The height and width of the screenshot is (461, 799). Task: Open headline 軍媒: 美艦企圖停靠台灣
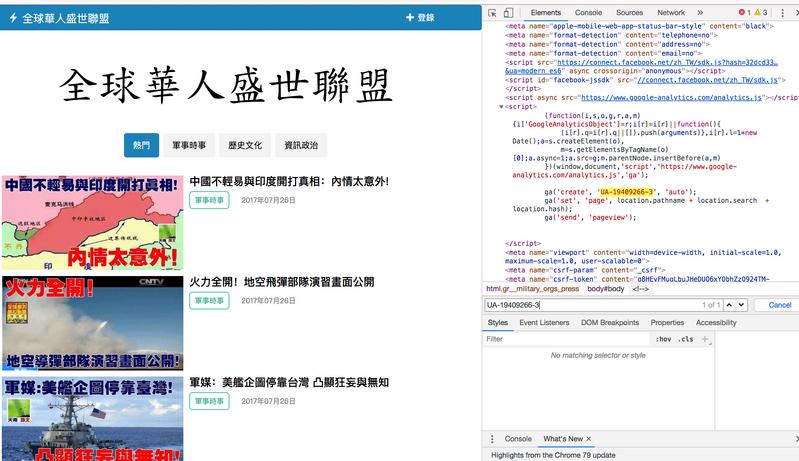[289, 383]
